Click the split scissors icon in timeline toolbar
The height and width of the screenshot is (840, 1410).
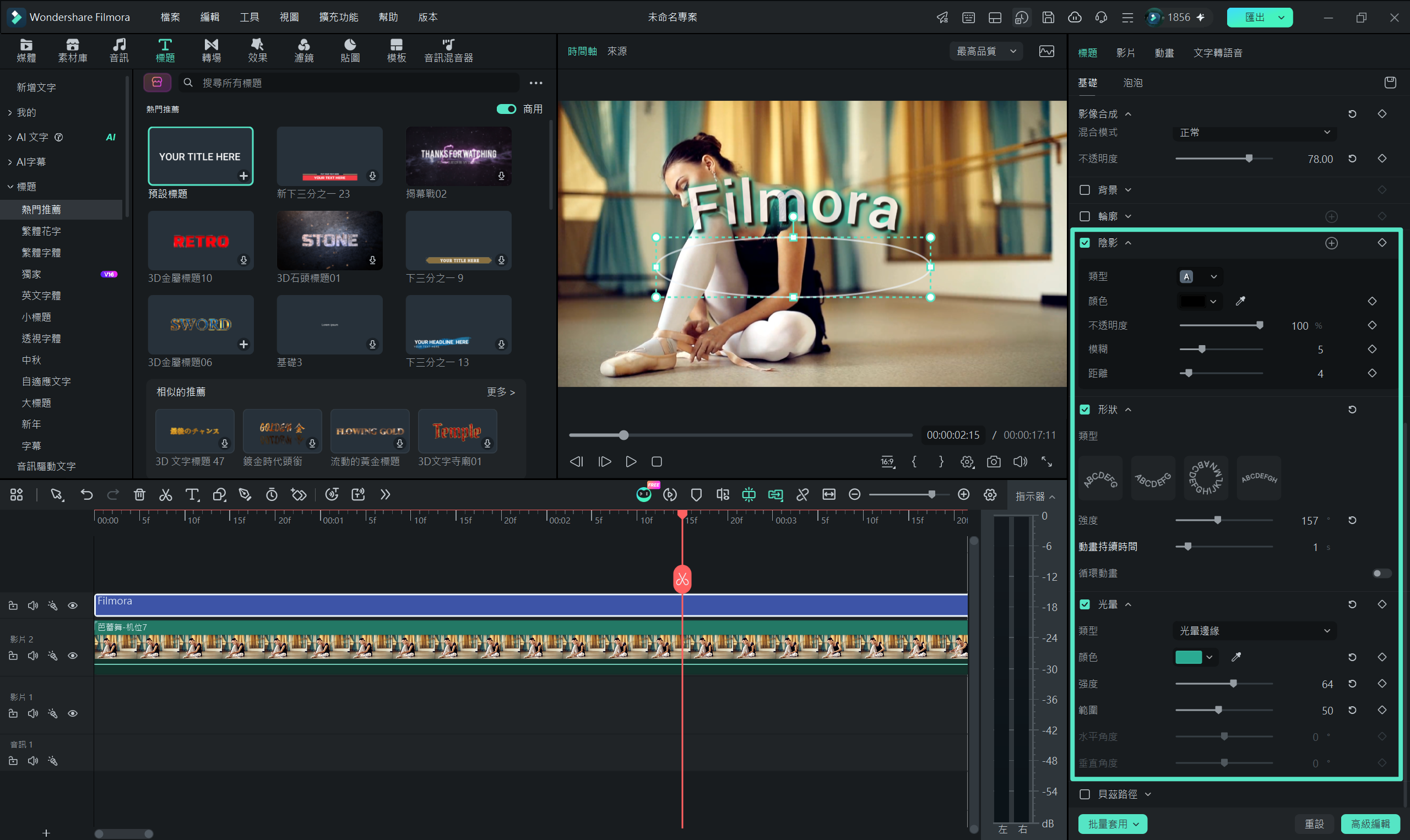[165, 495]
